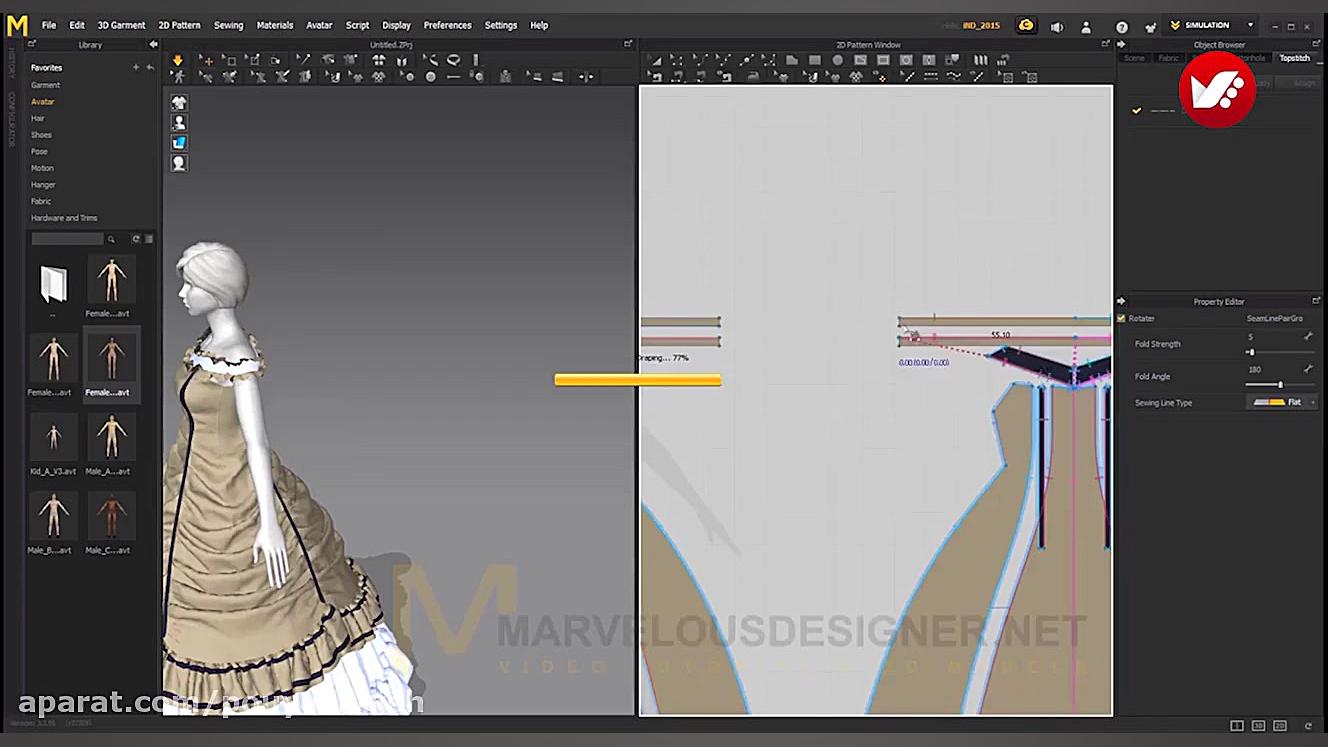This screenshot has height=747, width=1328.
Task: Open the Preferences menu
Action: pyautogui.click(x=447, y=25)
